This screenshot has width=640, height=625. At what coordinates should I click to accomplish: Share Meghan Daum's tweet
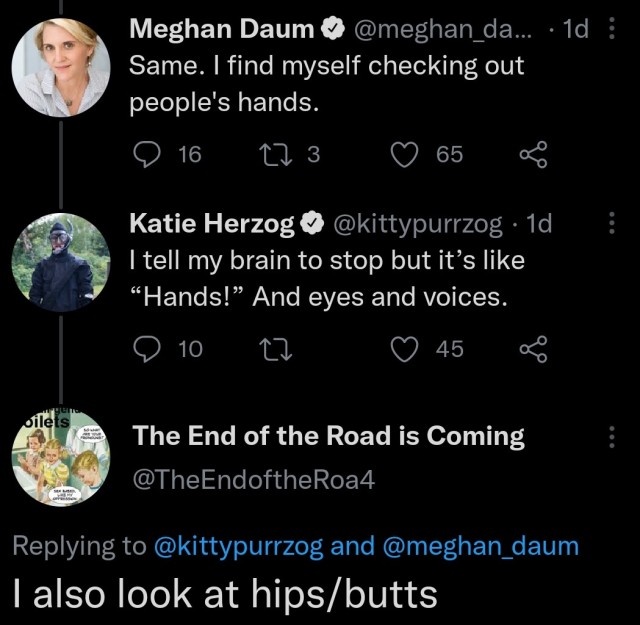click(x=534, y=153)
